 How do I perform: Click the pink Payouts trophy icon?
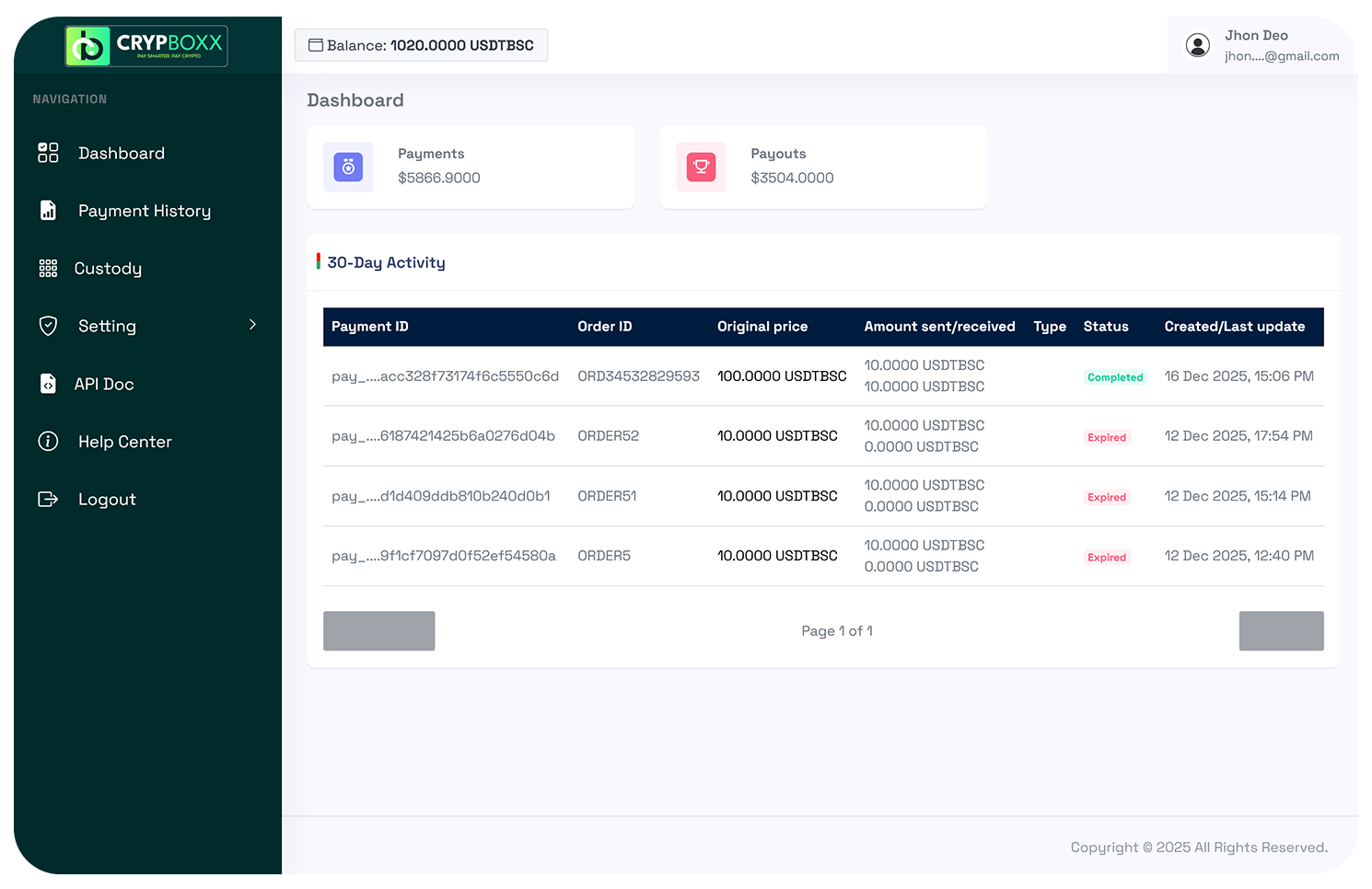[x=701, y=167]
